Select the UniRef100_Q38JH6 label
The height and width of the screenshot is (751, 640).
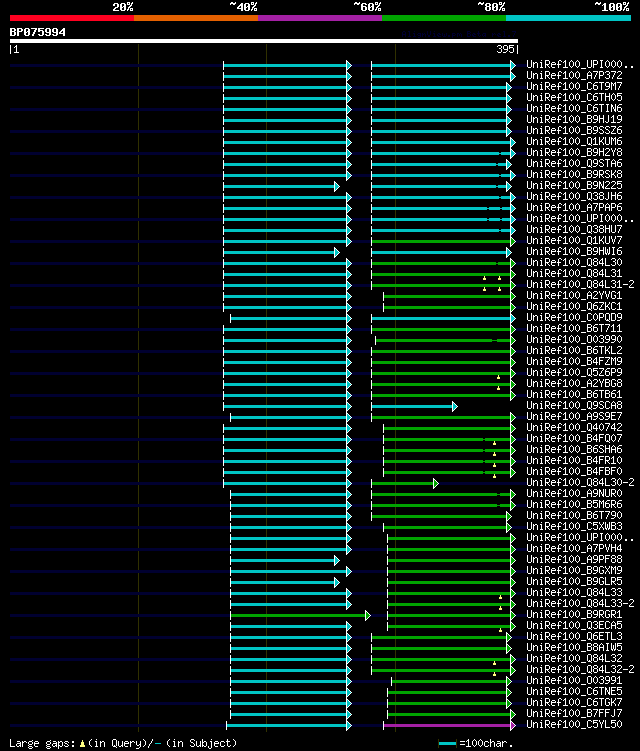[x=574, y=197]
